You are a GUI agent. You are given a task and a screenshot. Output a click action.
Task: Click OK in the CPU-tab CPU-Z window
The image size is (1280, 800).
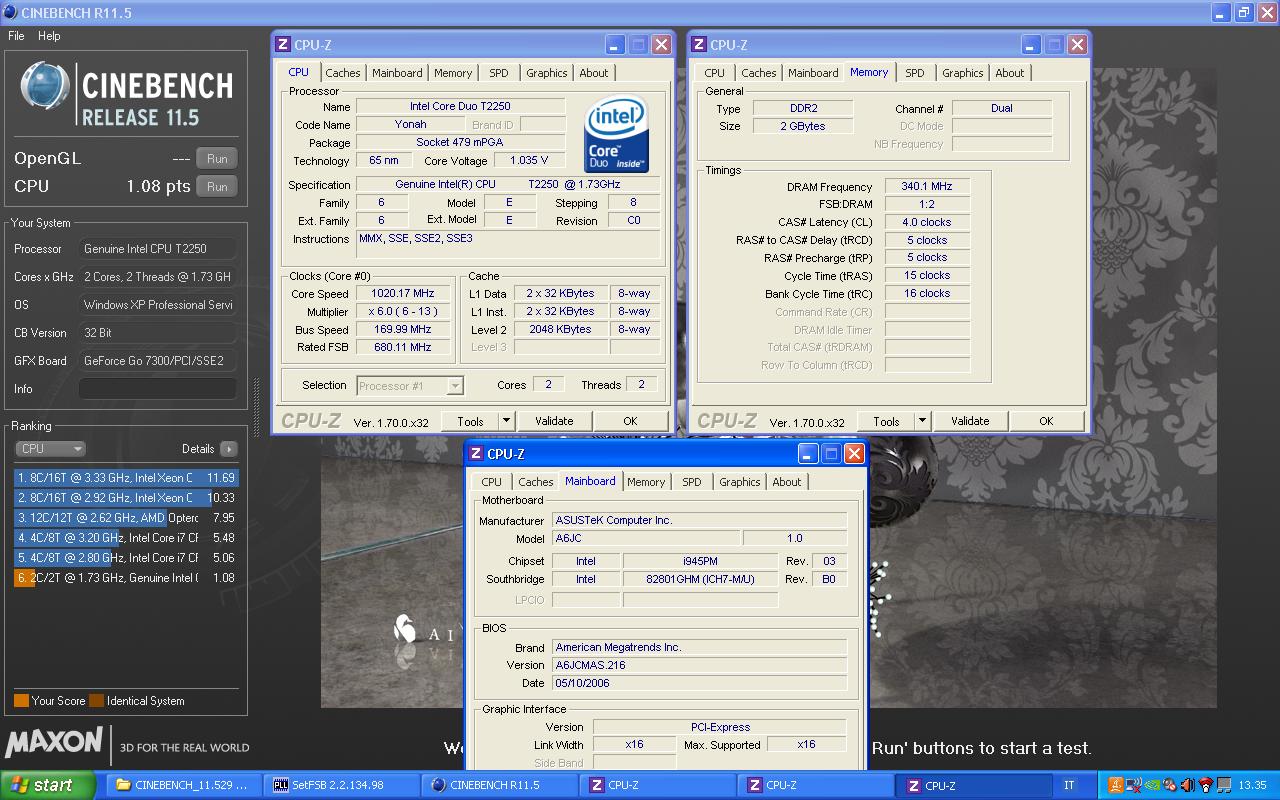pyautogui.click(x=630, y=421)
